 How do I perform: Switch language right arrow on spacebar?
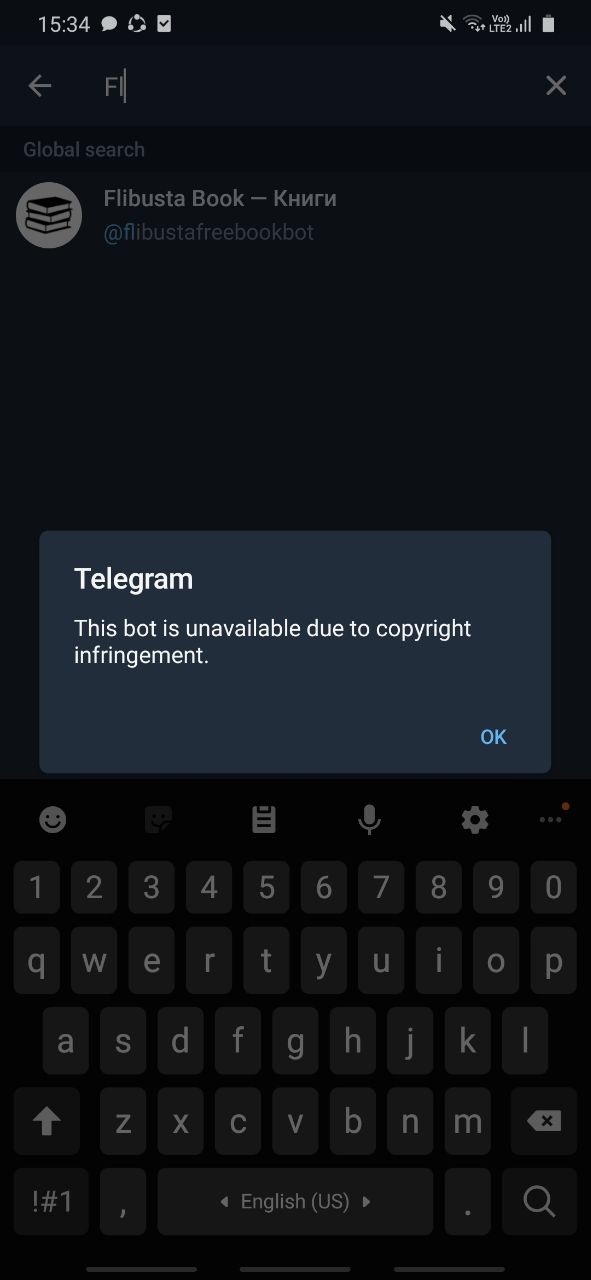tap(367, 1202)
